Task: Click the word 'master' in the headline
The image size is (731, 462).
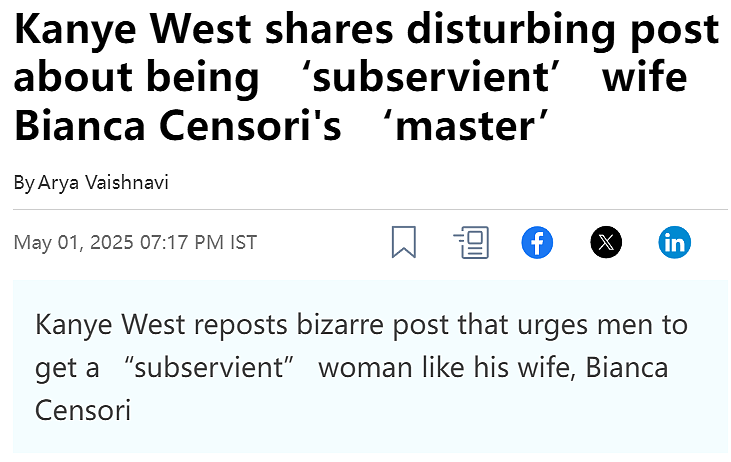Action: pos(464,127)
